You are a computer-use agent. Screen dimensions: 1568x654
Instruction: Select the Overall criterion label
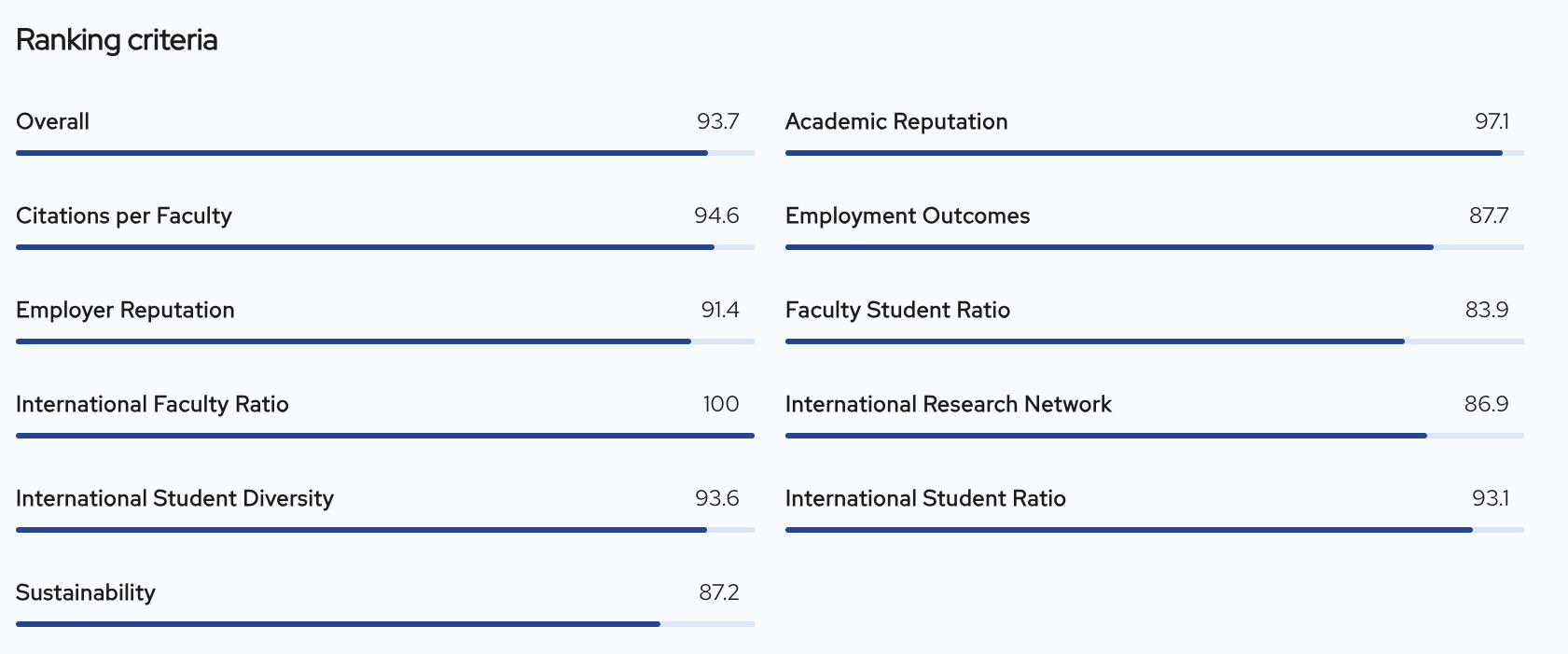coord(53,121)
